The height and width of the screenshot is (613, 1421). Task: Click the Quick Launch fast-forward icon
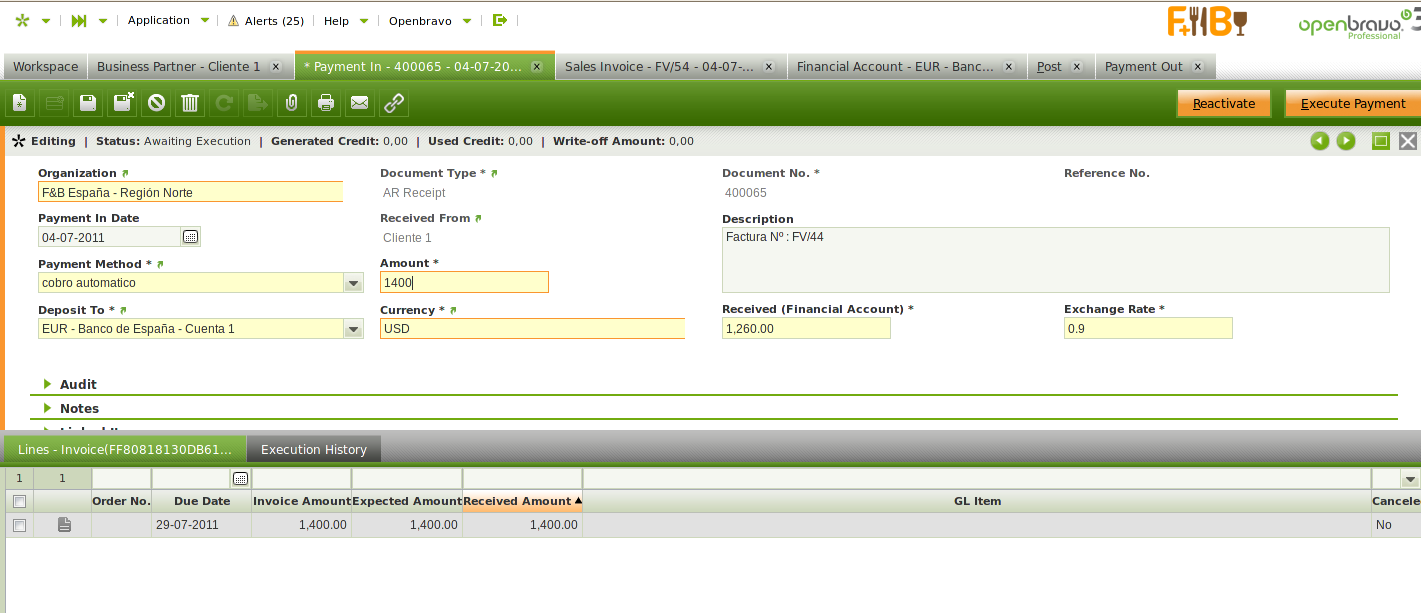[79, 20]
